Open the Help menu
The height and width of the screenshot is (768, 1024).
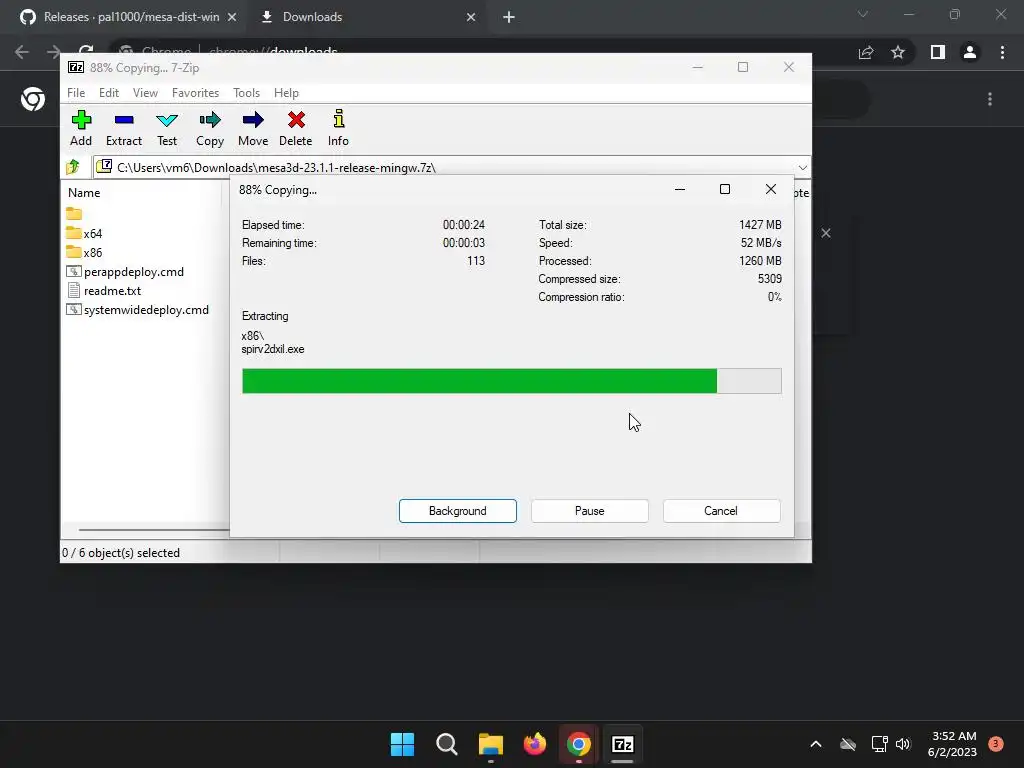click(286, 93)
